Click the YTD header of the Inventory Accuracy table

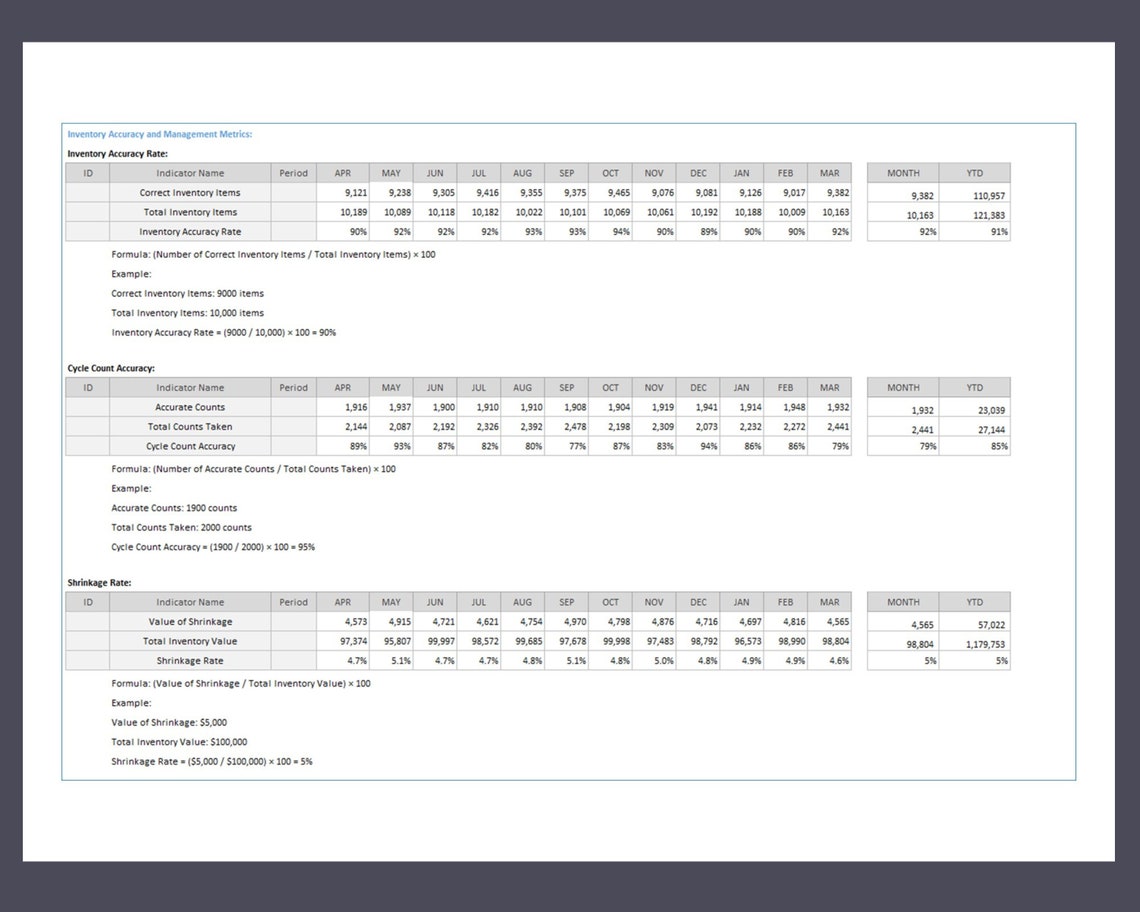pyautogui.click(x=975, y=172)
